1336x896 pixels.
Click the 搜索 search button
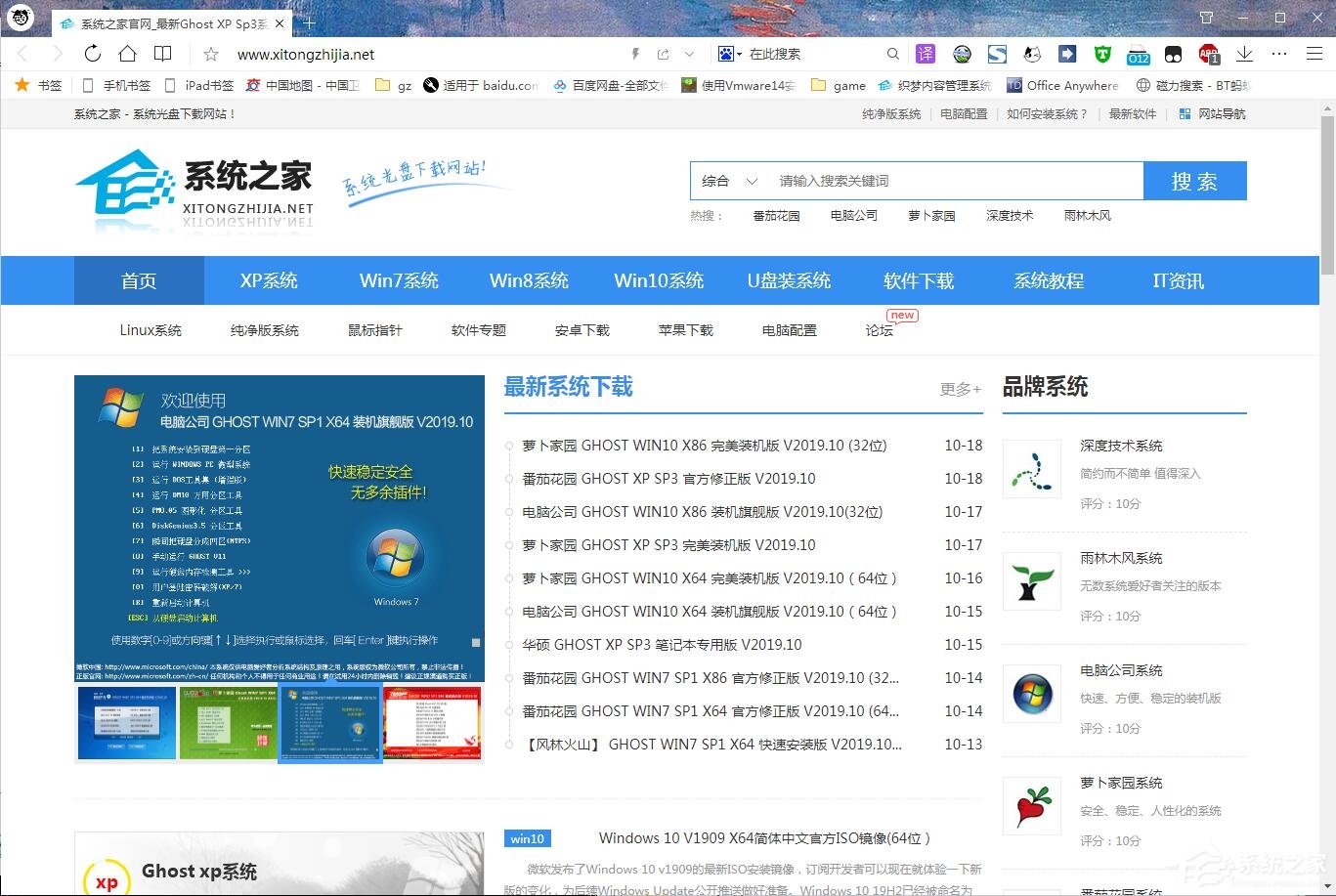[1194, 180]
